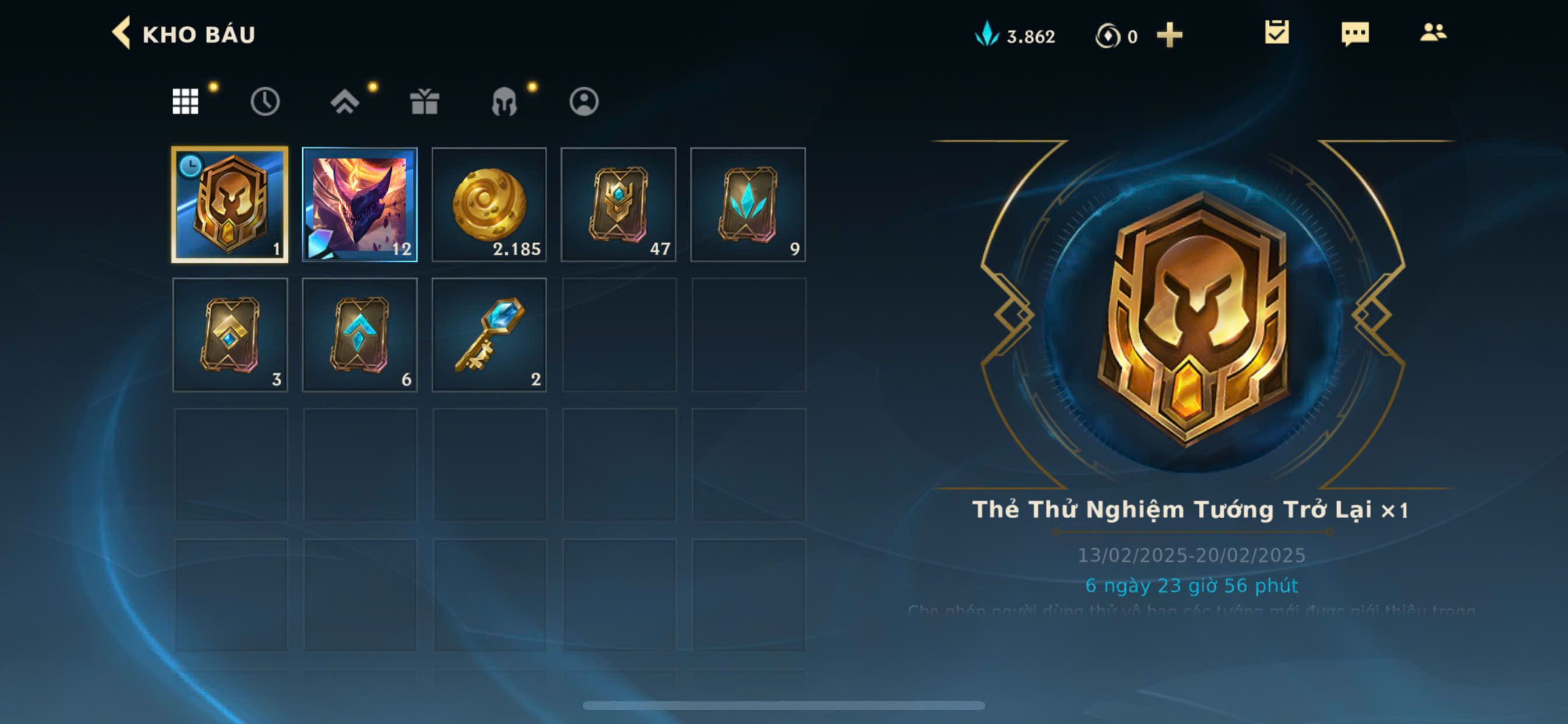Select the key item with count 2

click(x=489, y=335)
